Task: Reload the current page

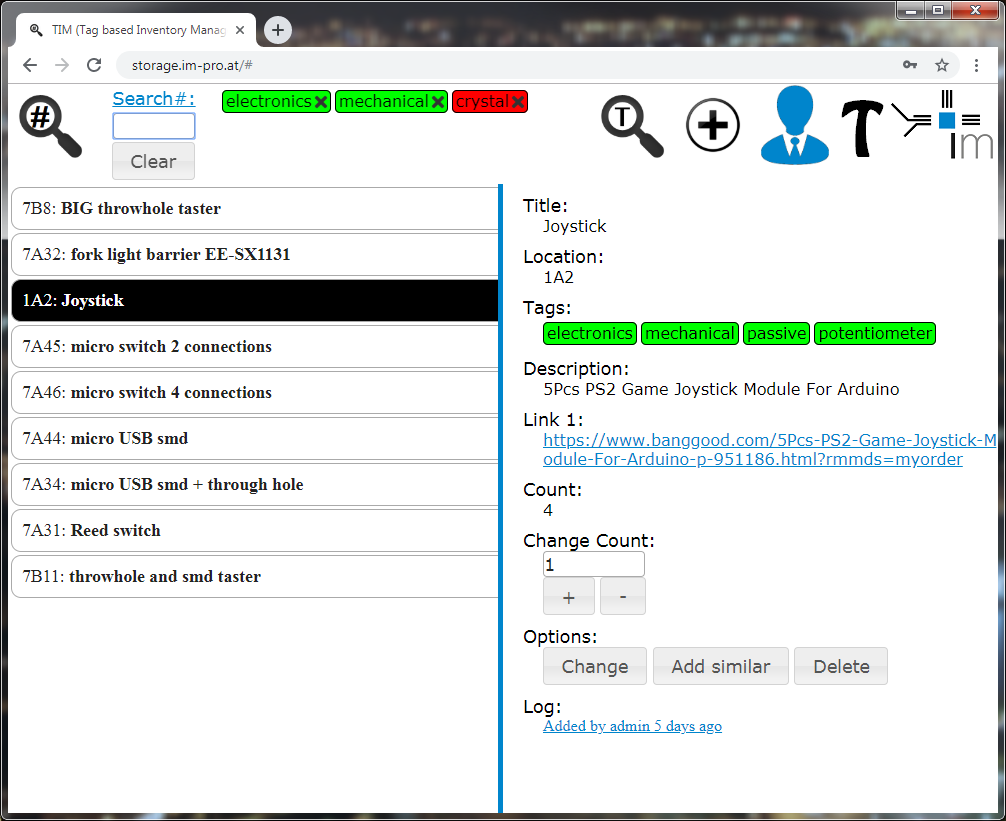Action: (x=94, y=65)
